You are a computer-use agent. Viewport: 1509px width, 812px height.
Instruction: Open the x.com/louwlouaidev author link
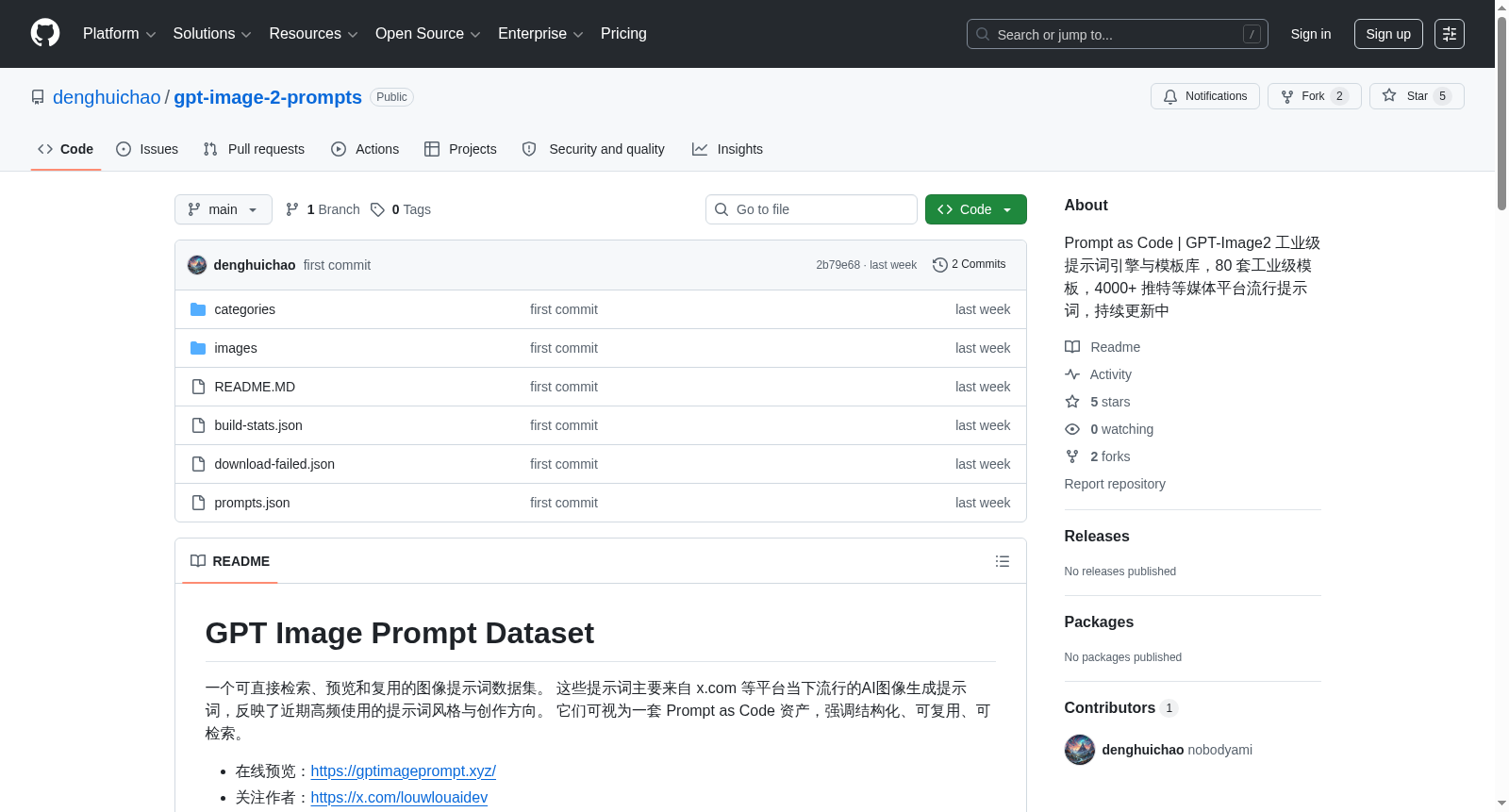(x=399, y=797)
